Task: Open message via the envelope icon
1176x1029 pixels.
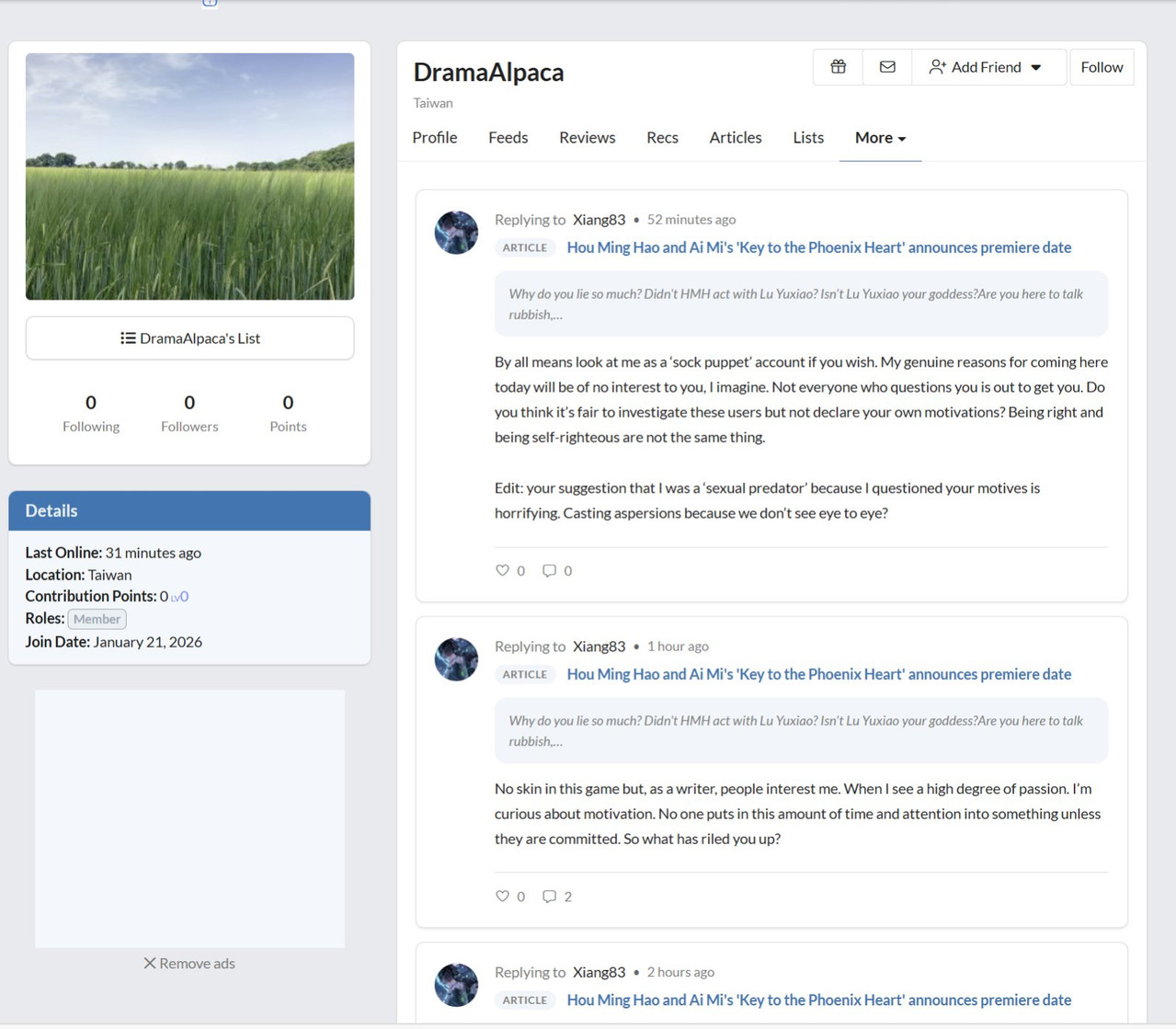Action: pos(887,67)
